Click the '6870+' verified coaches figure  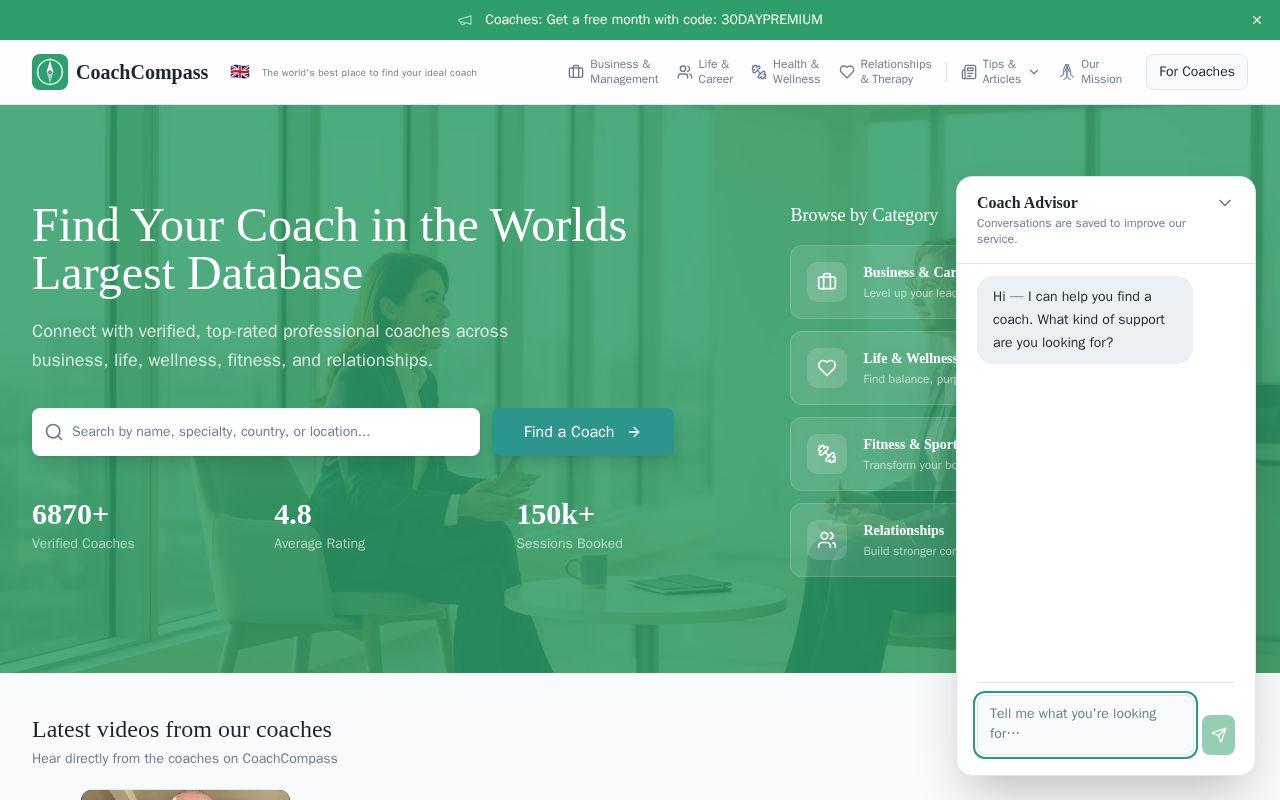70,514
